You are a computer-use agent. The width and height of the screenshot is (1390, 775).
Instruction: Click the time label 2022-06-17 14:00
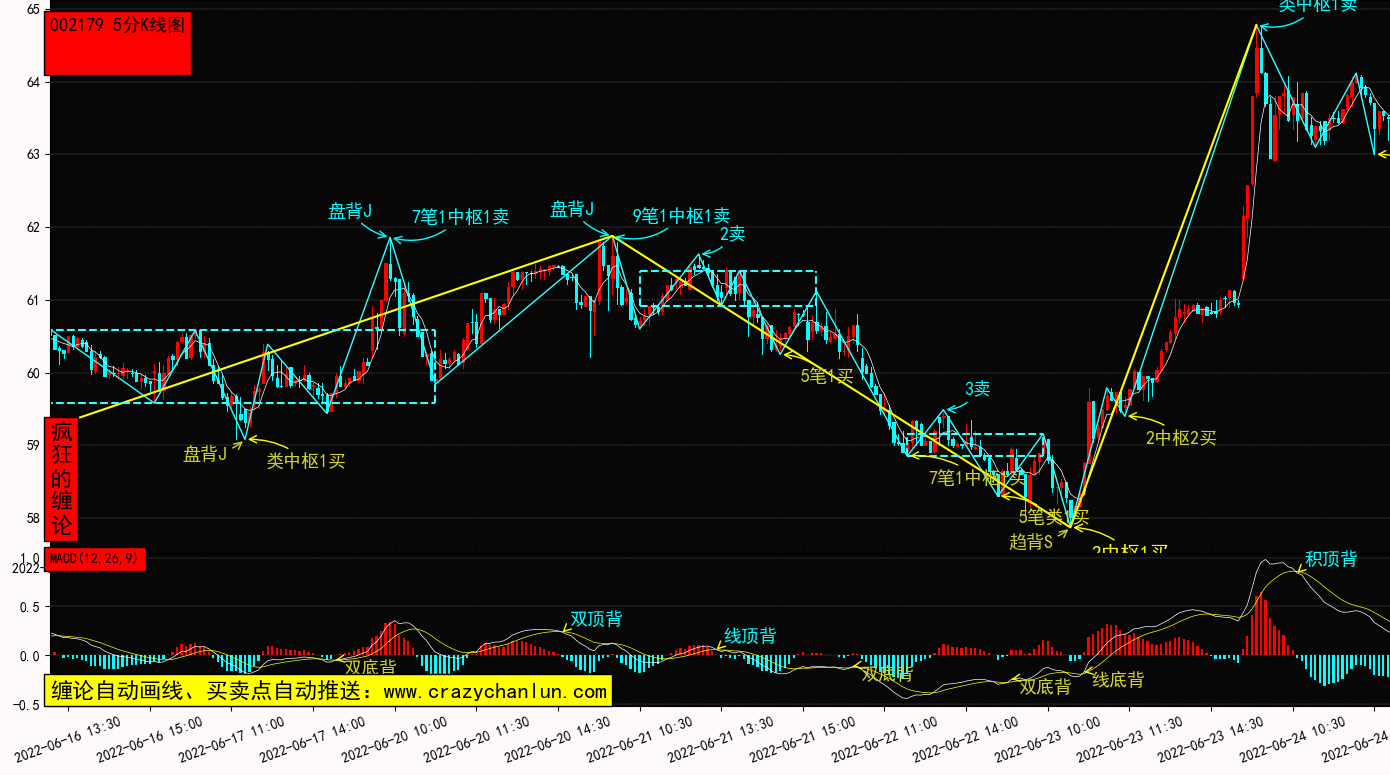tap(312, 738)
